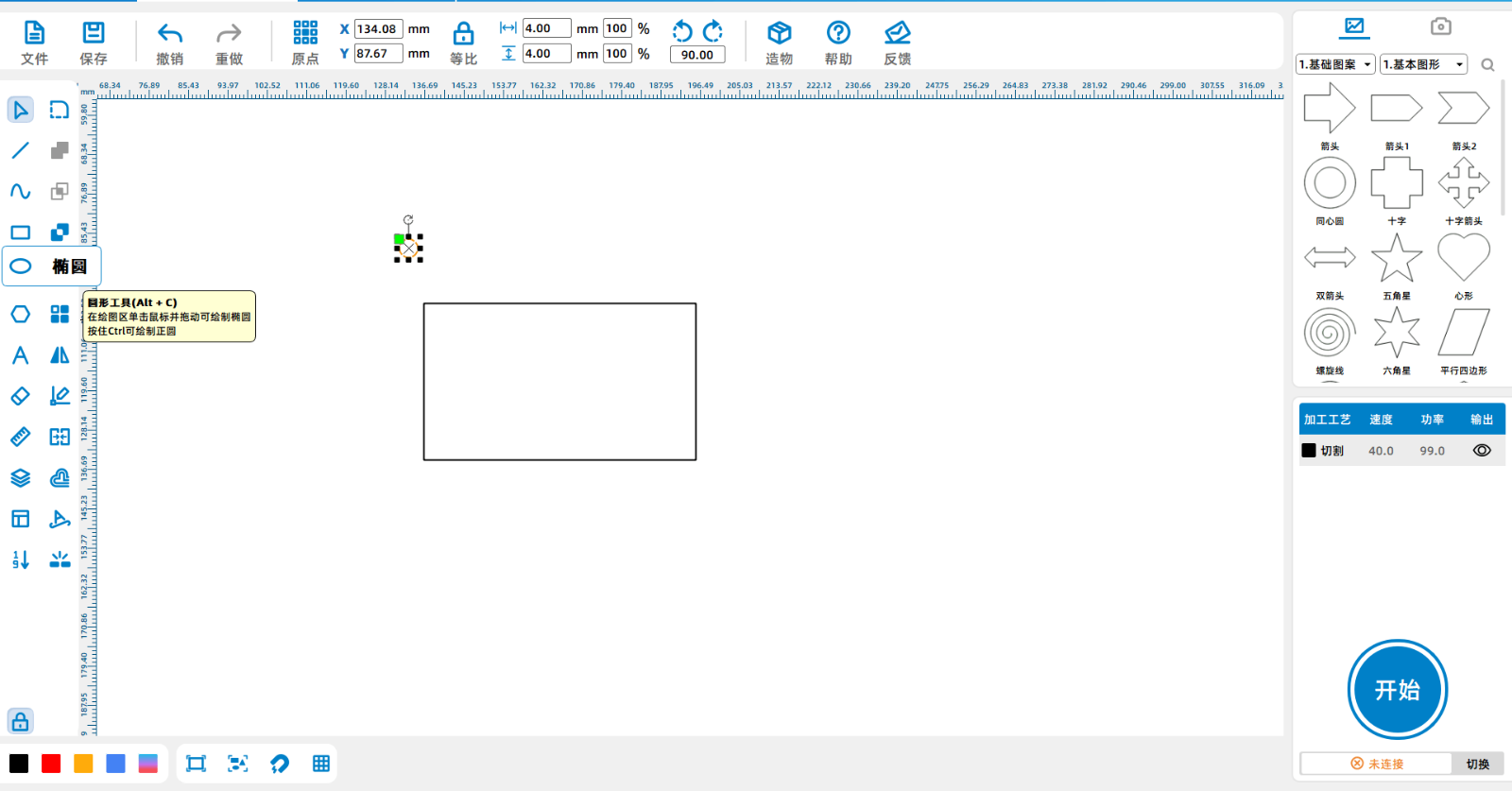
Task: Select the rectangle drawing tool
Action: (21, 232)
